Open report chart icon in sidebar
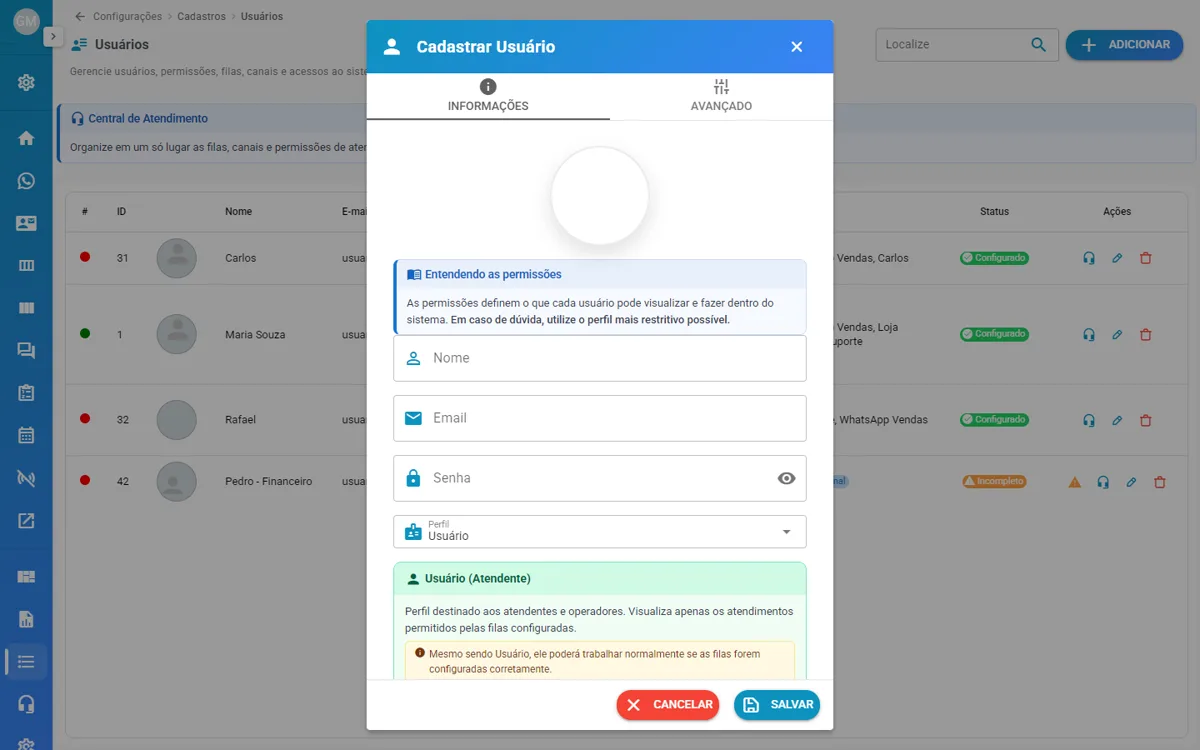 tap(26, 619)
